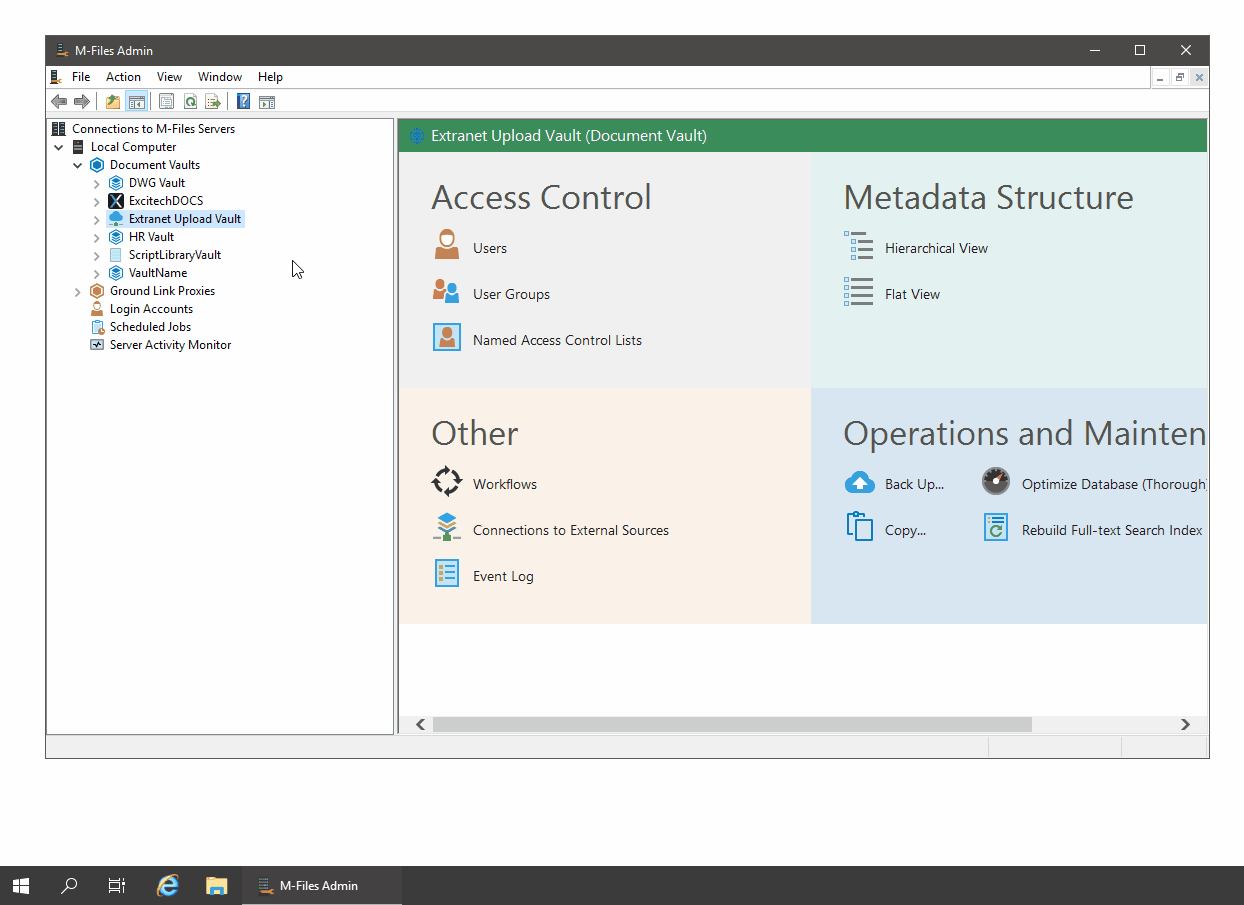Screen dimensions: 1244x905
Task: Expand the ExcitechDOCS vault node
Action: pos(97,201)
